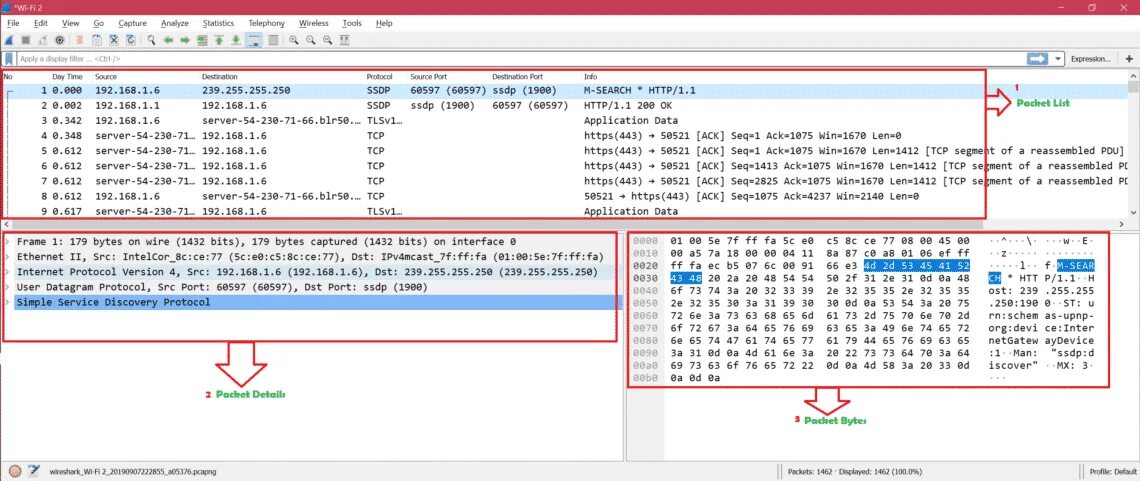Open capture file properties icon in the status bar
Image resolution: width=1140 pixels, height=481 pixels.
[x=33, y=470]
